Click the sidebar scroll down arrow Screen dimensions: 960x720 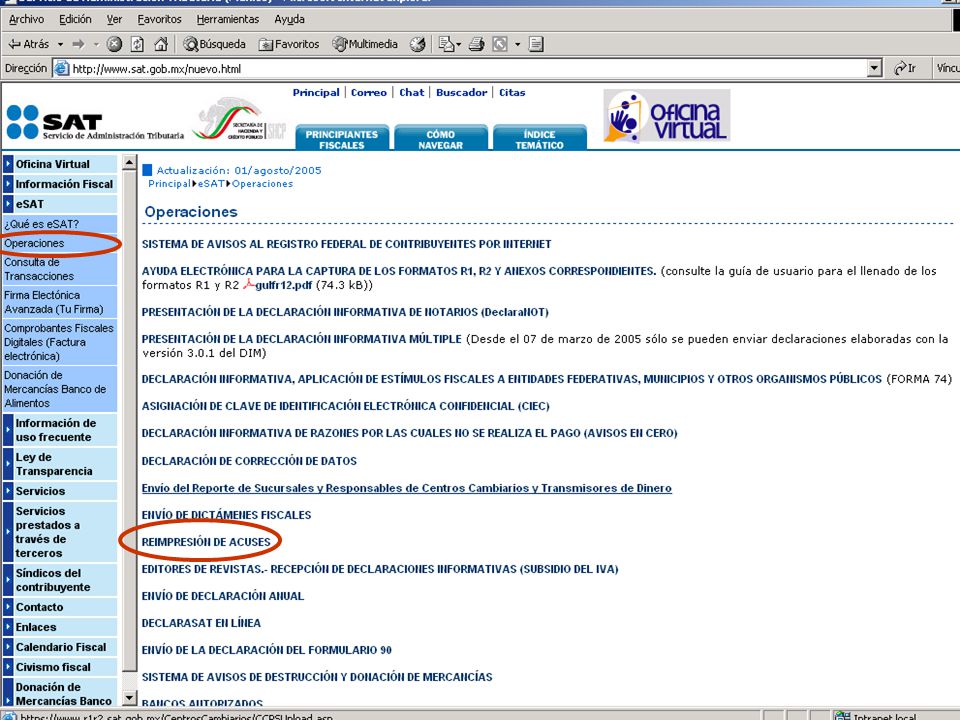129,697
